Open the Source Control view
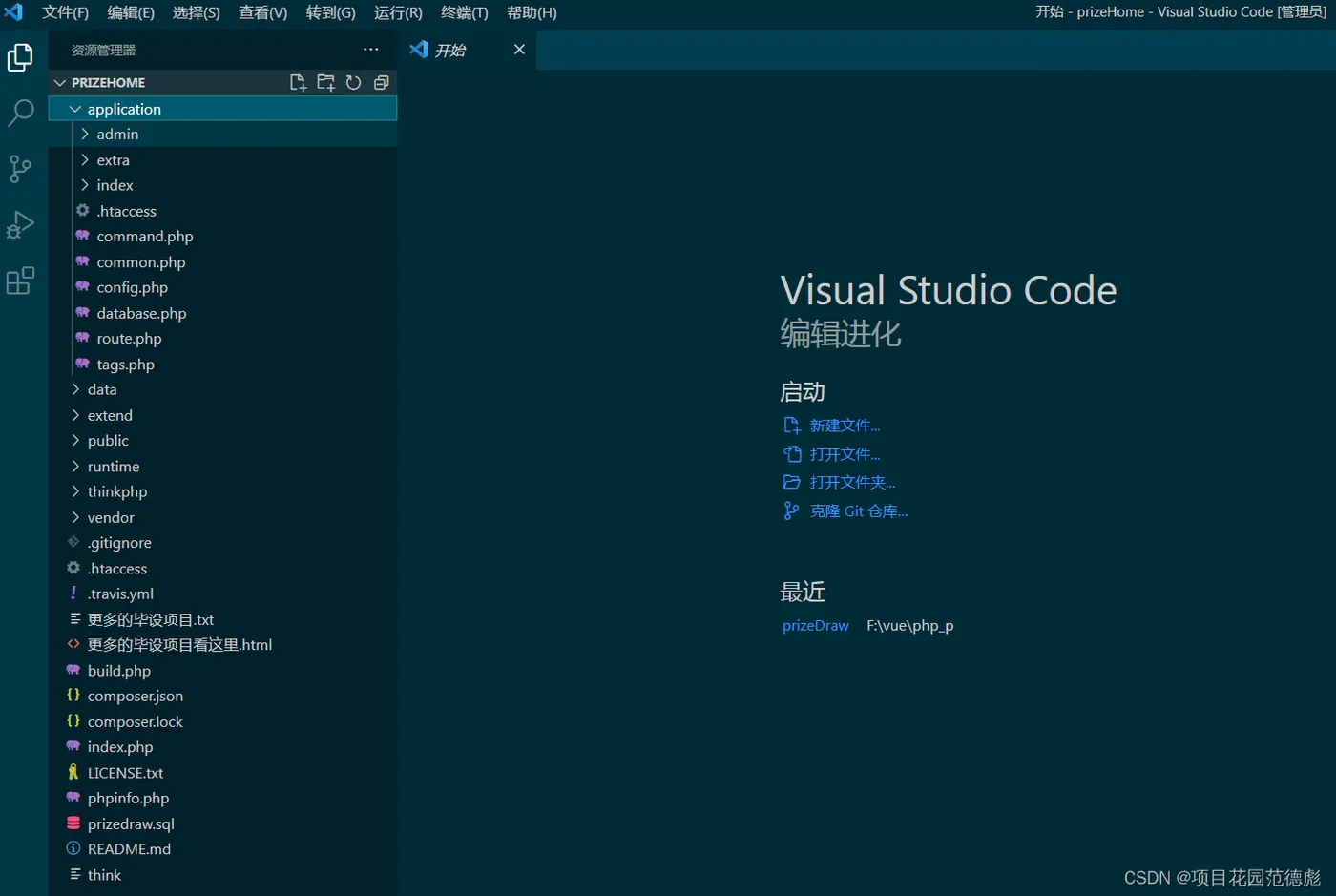This screenshot has width=1336, height=896. pos(20,169)
